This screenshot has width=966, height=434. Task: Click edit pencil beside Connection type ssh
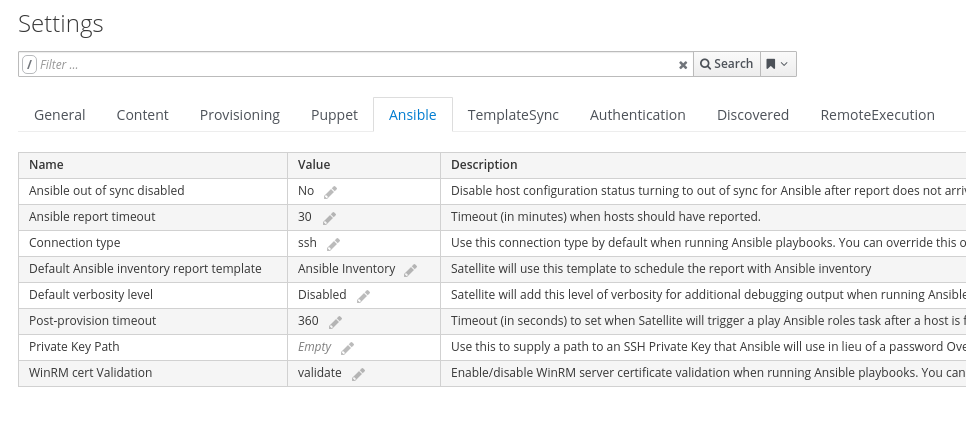[x=333, y=244]
